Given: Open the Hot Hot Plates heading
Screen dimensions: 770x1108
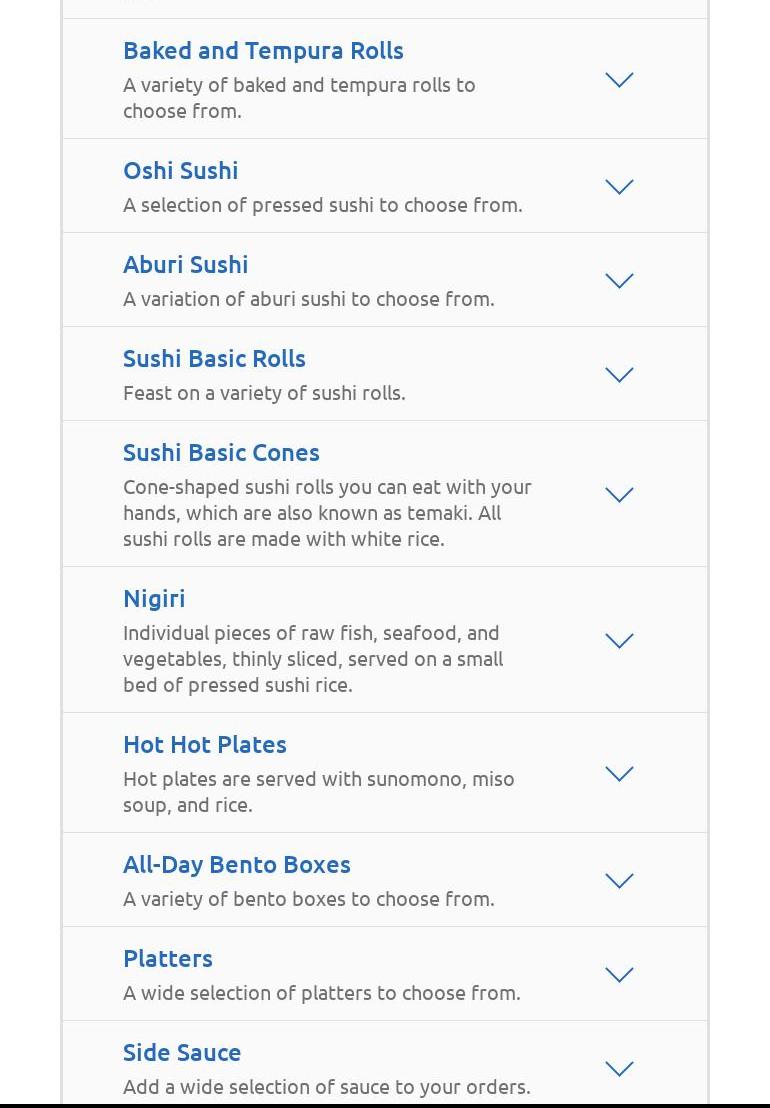Looking at the screenshot, I should [x=204, y=744].
